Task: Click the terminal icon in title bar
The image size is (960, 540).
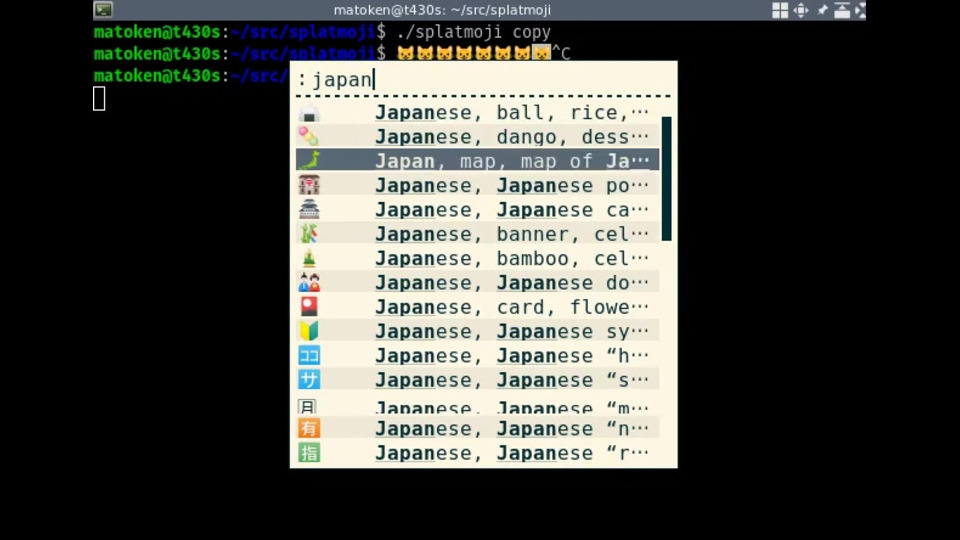Action: (103, 9)
